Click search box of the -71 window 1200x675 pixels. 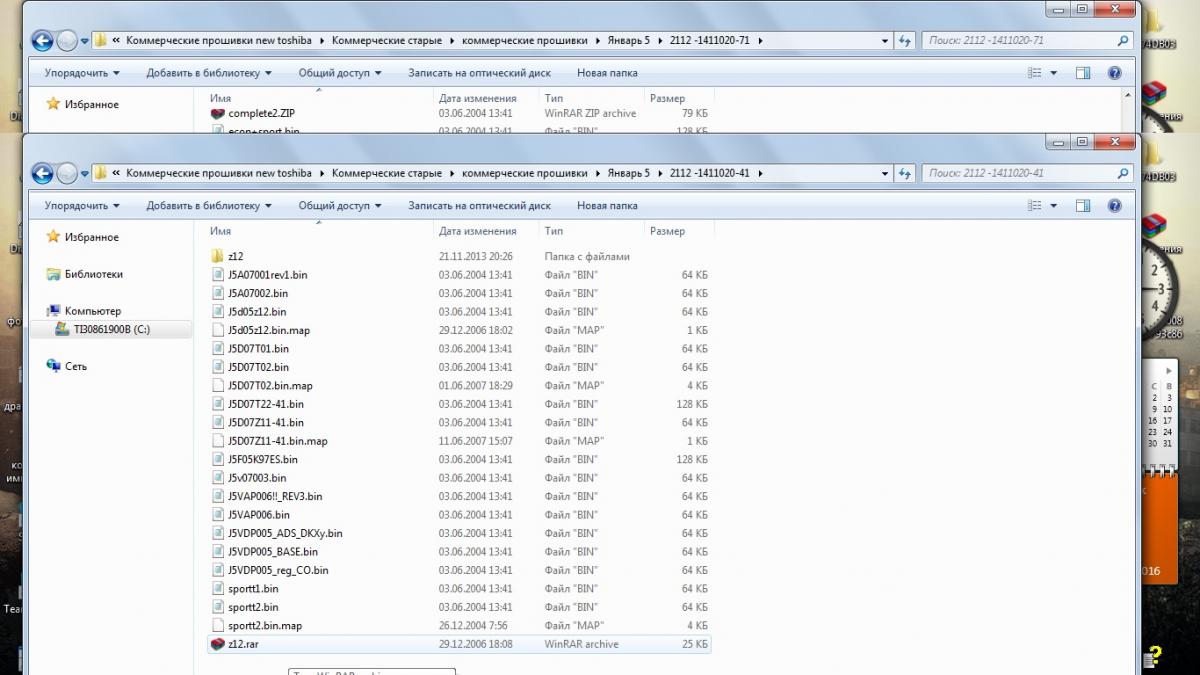[x=1026, y=41]
